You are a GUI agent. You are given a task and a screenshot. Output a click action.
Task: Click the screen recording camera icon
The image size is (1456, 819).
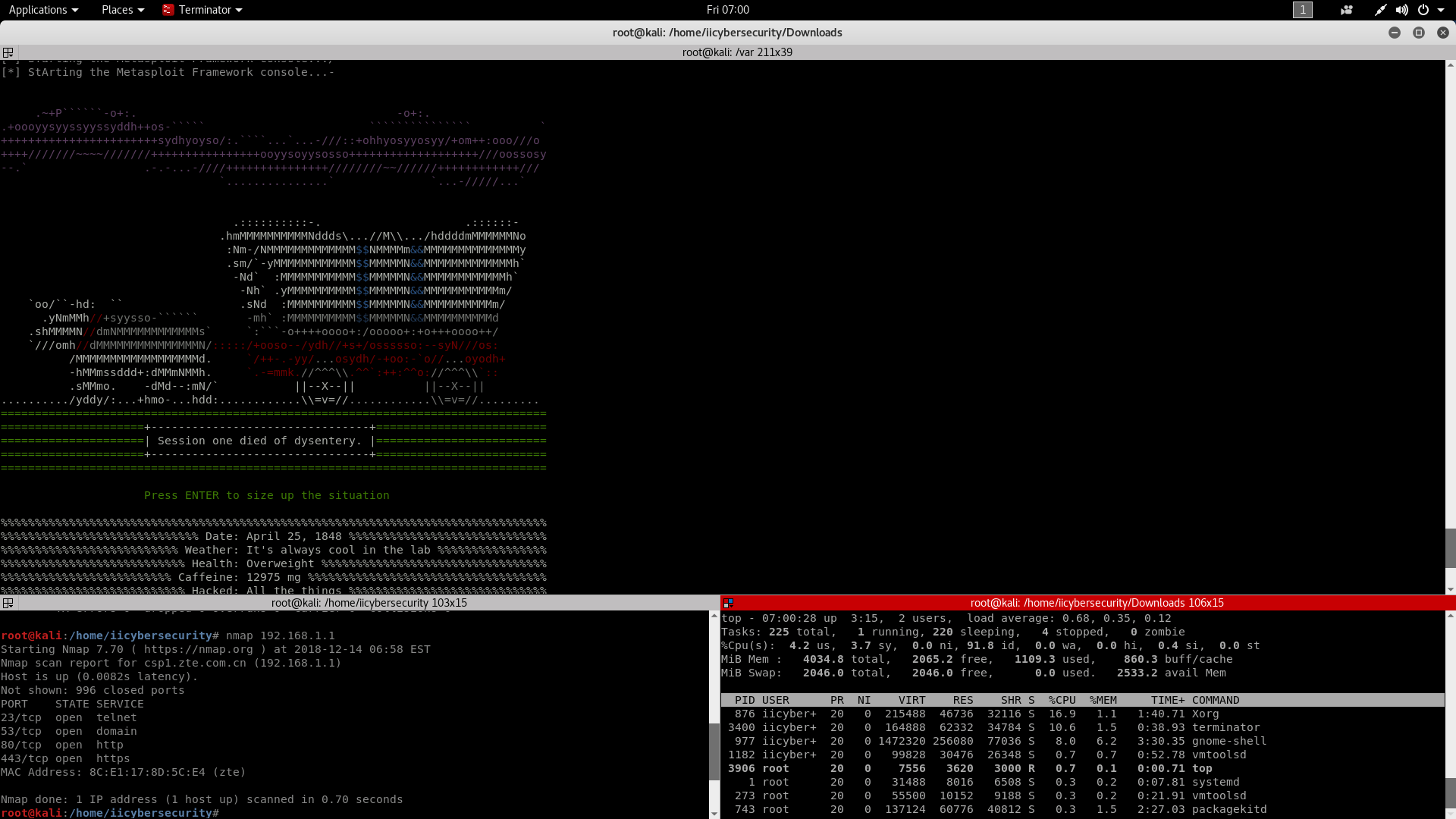[x=1347, y=10]
